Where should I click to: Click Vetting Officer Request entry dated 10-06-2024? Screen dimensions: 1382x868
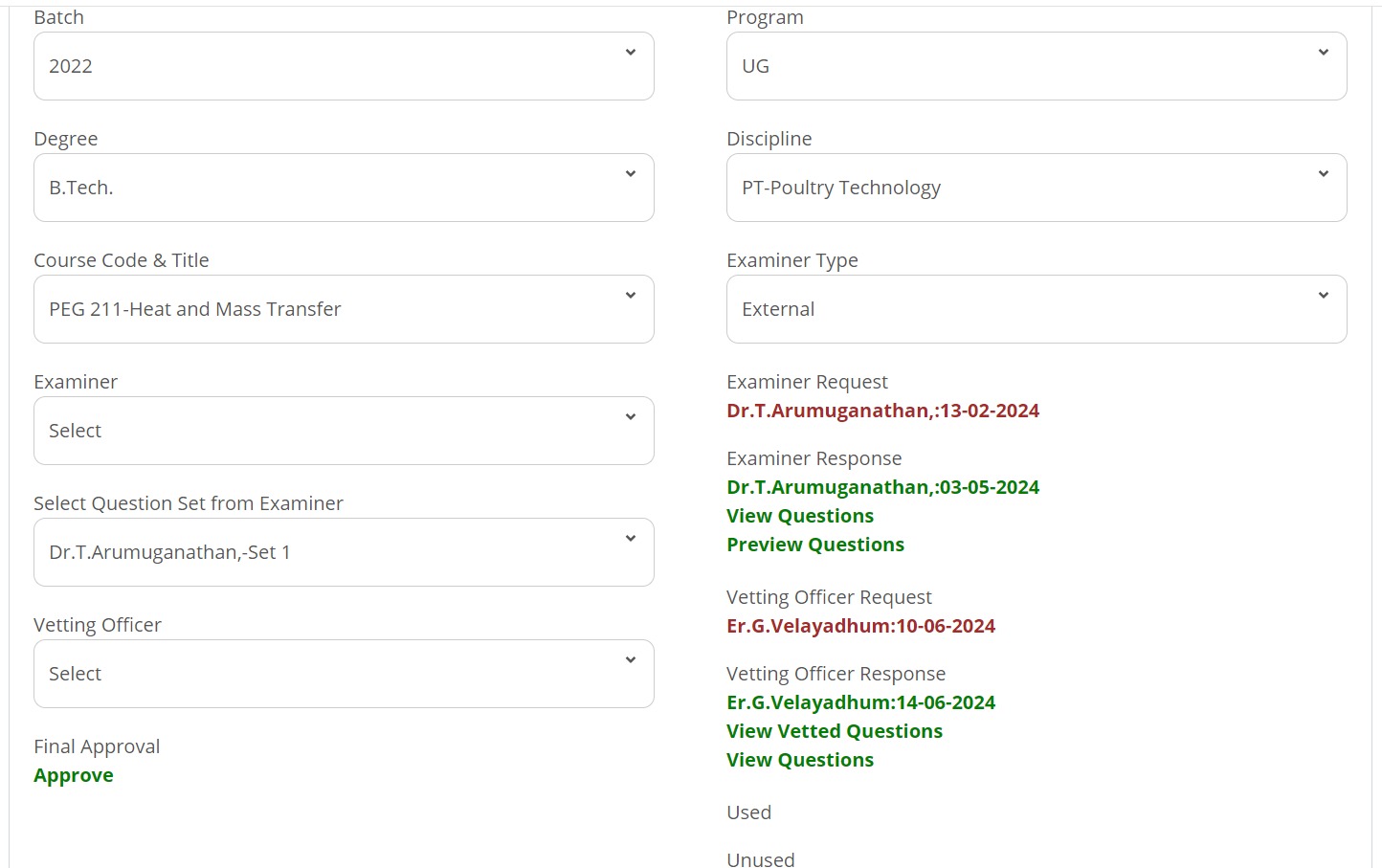click(860, 626)
